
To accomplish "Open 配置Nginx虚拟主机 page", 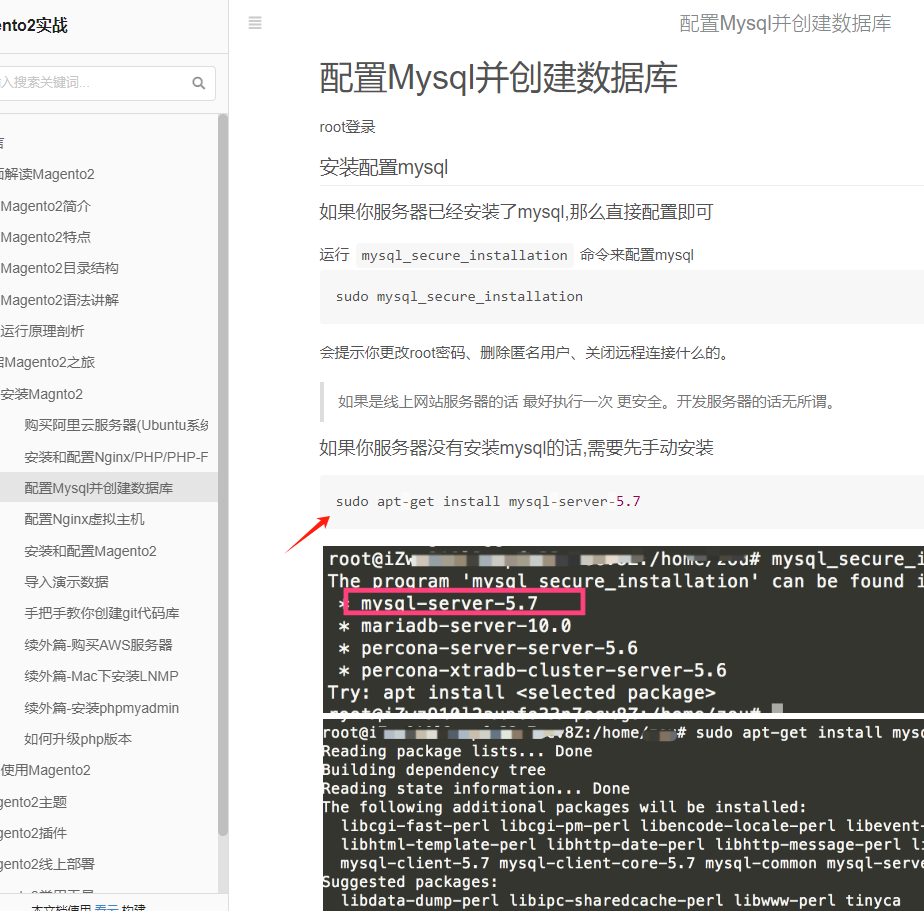I will 85,519.
